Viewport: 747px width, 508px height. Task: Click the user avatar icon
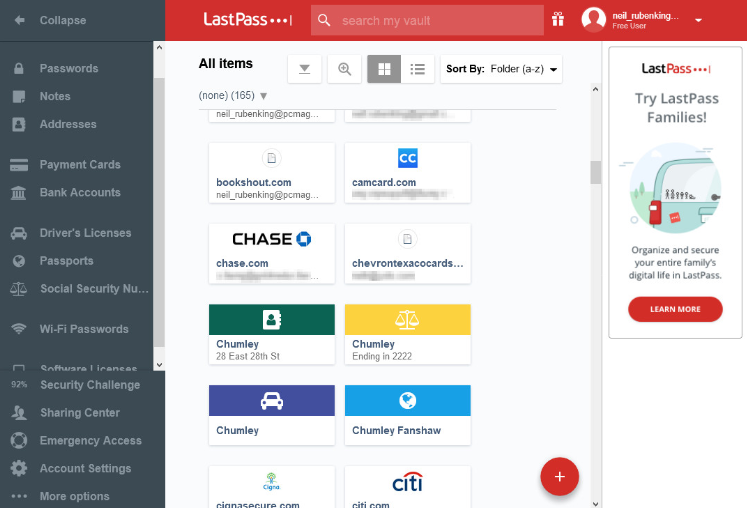coord(594,20)
